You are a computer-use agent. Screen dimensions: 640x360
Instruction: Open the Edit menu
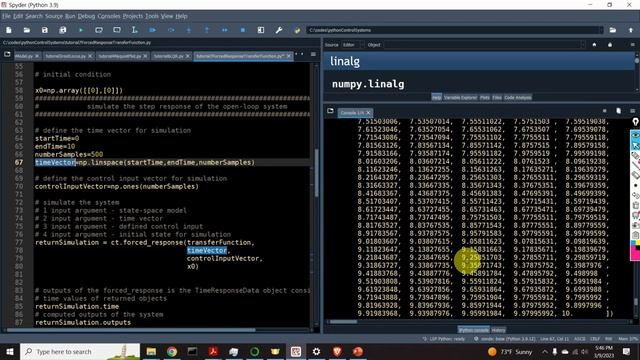pos(18,16)
